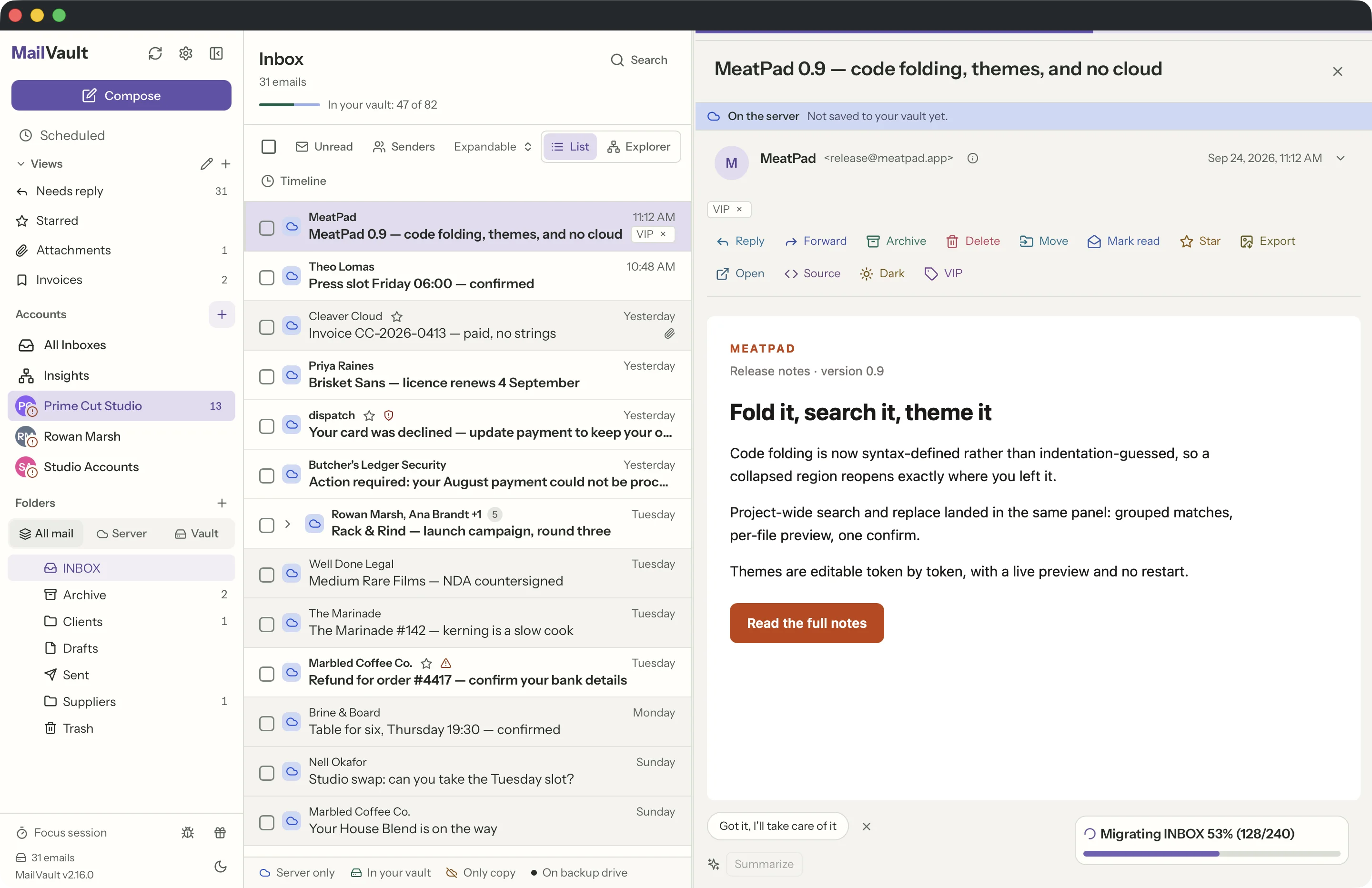
Task: Click the Reply action
Action: [x=740, y=241]
